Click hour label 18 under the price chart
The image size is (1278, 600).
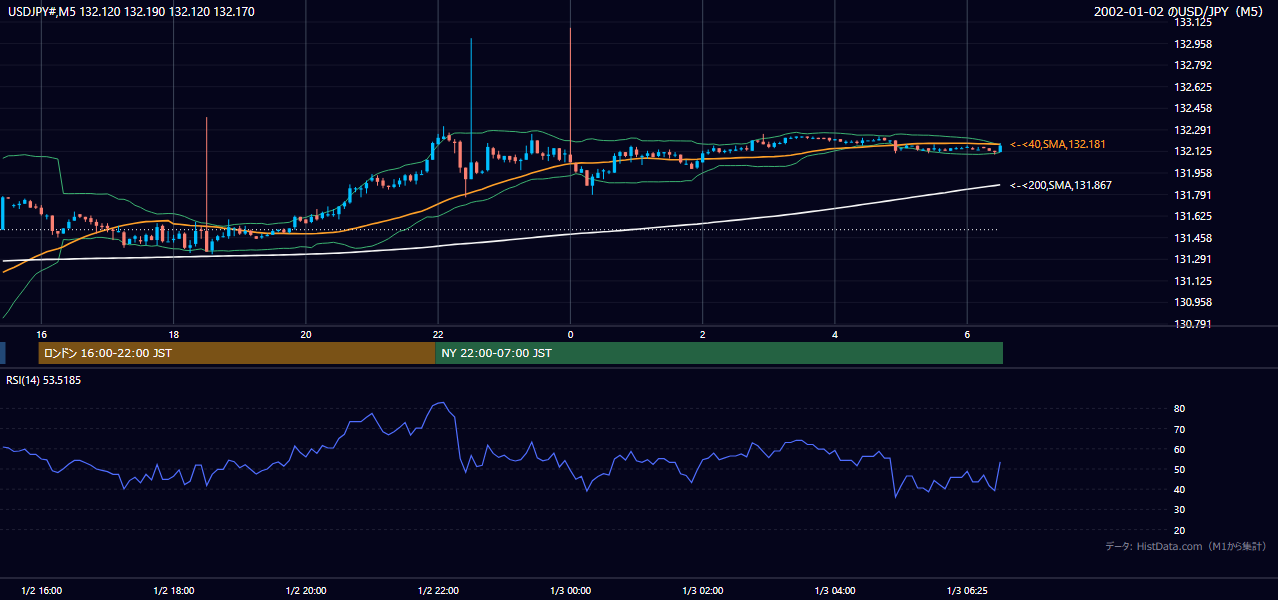174,334
